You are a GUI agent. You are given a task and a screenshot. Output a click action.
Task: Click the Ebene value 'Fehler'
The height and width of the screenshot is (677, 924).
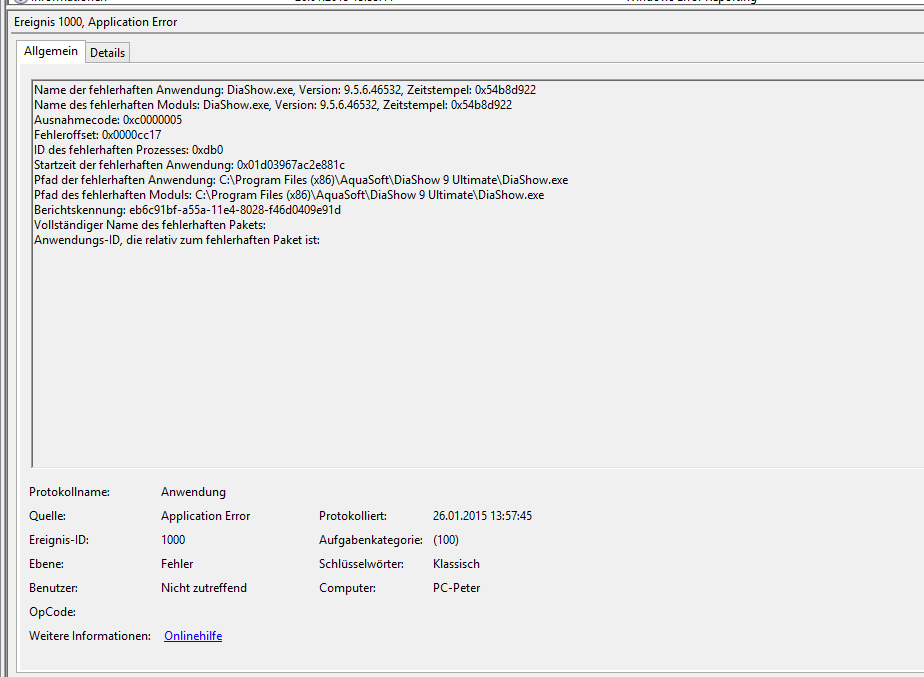[177, 564]
